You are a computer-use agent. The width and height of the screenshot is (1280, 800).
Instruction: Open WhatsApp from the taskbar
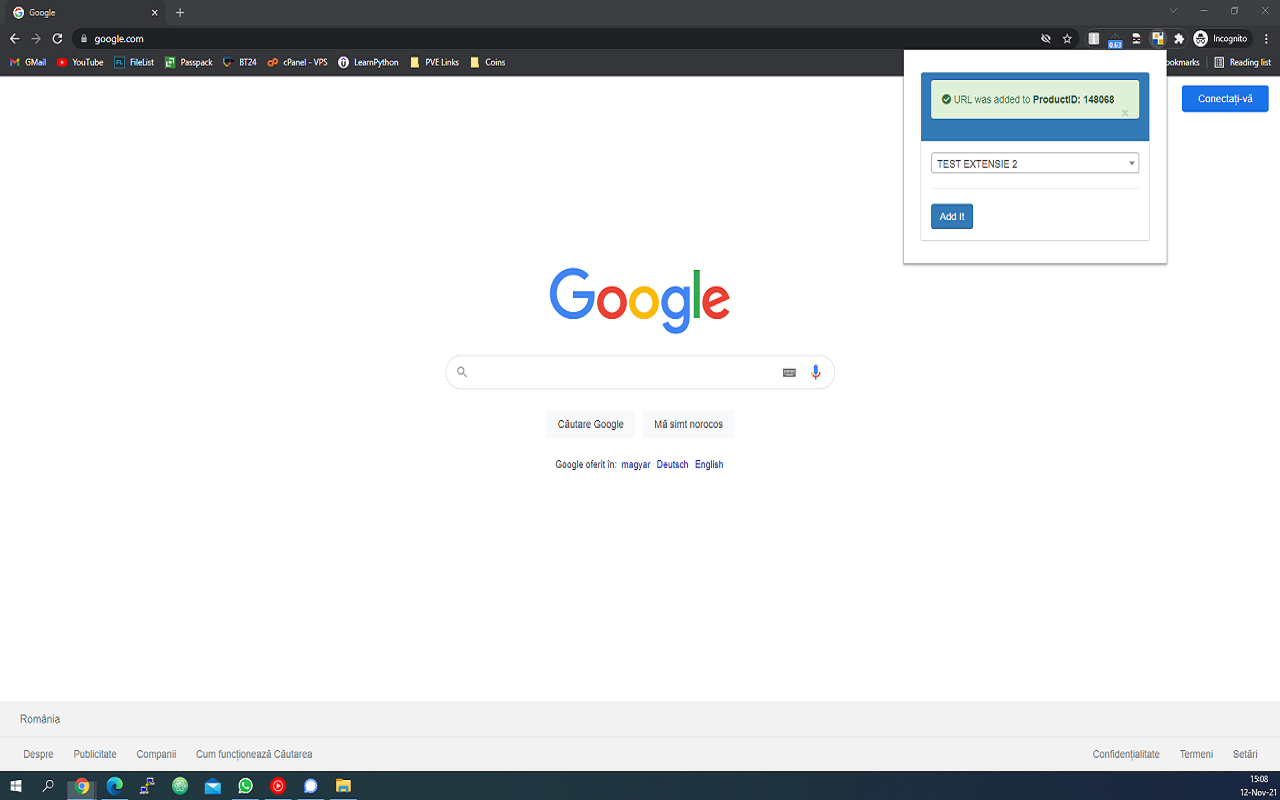(245, 786)
